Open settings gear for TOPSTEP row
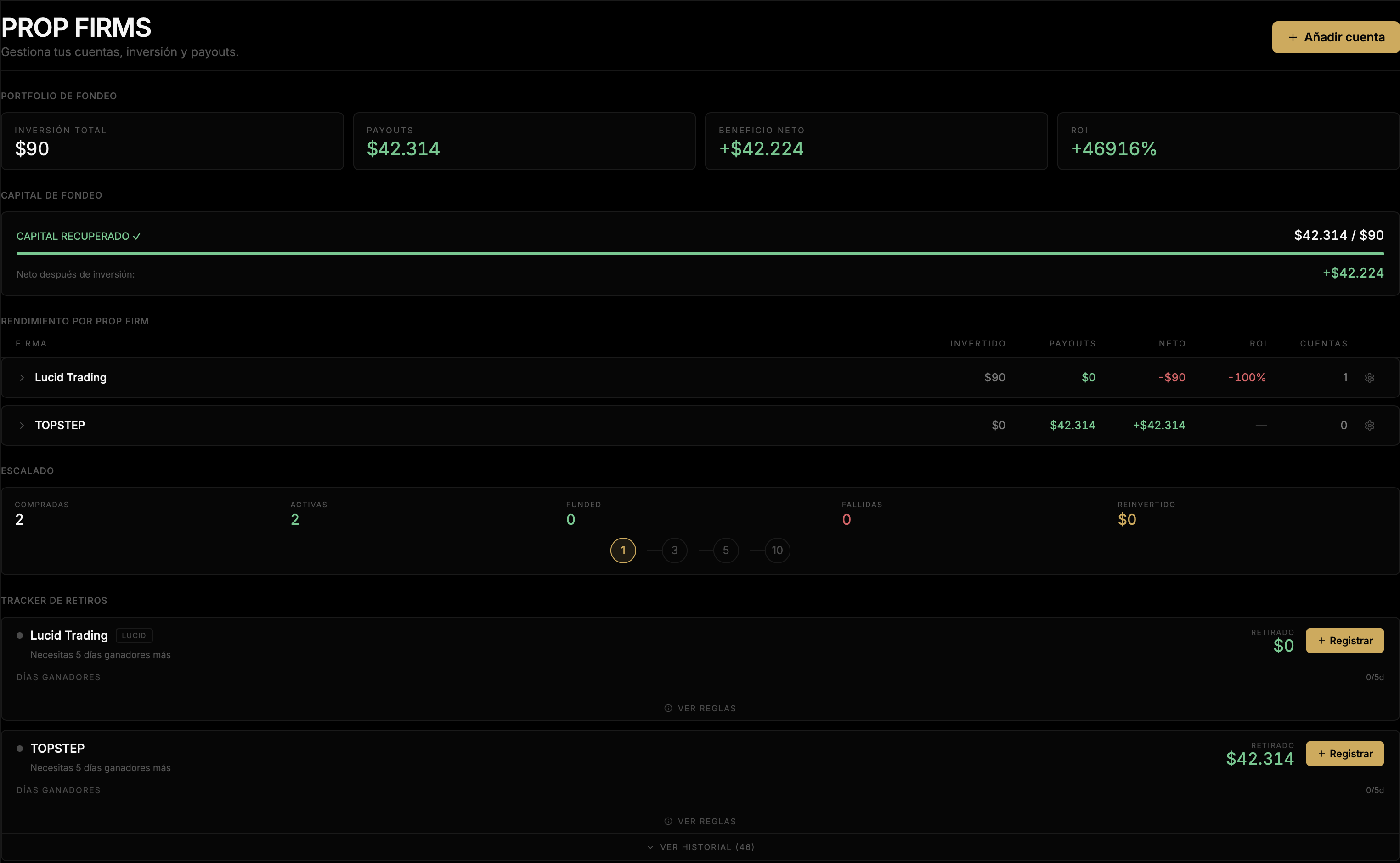1400x863 pixels. [1369, 426]
